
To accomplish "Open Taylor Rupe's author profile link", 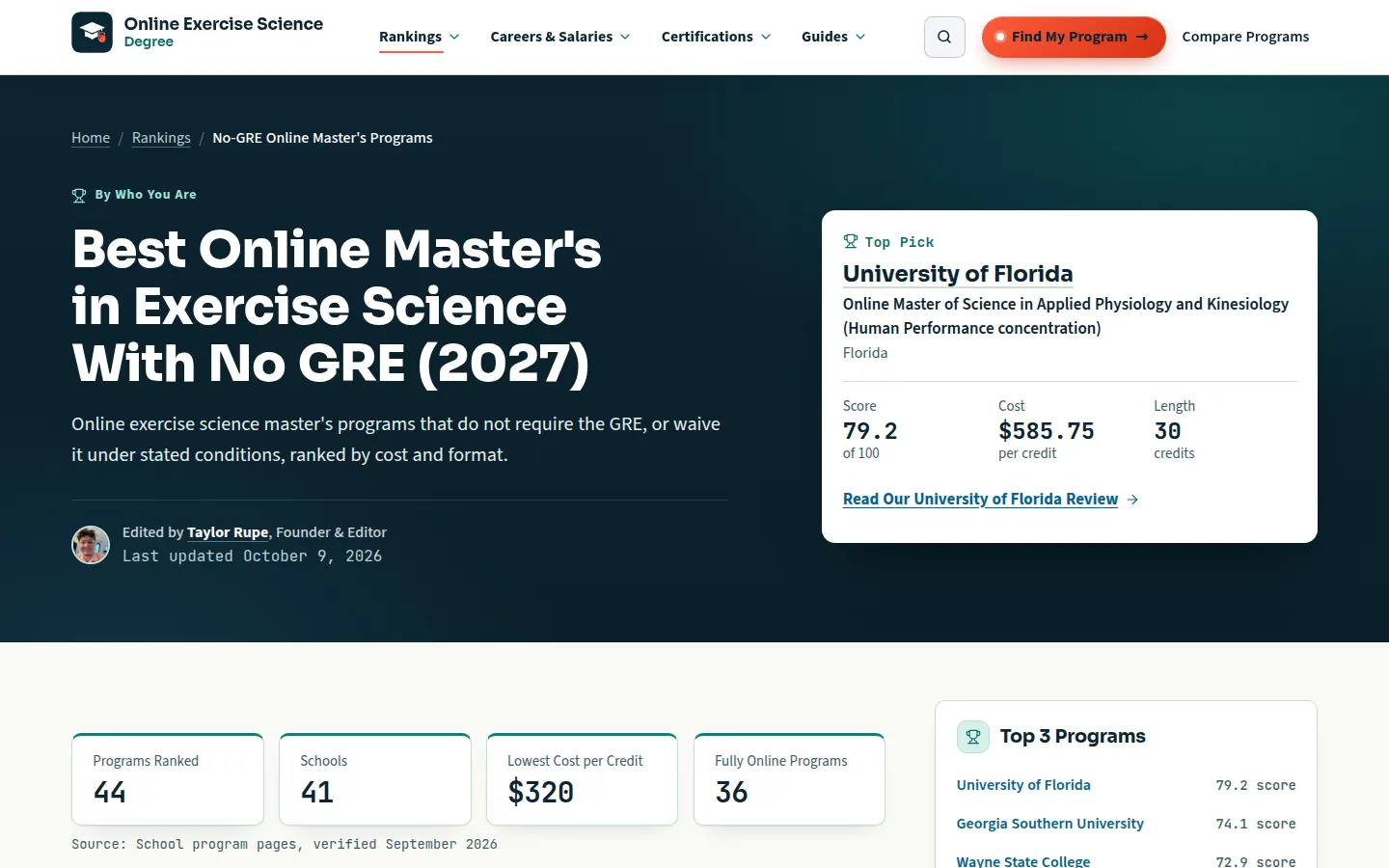I will (228, 532).
